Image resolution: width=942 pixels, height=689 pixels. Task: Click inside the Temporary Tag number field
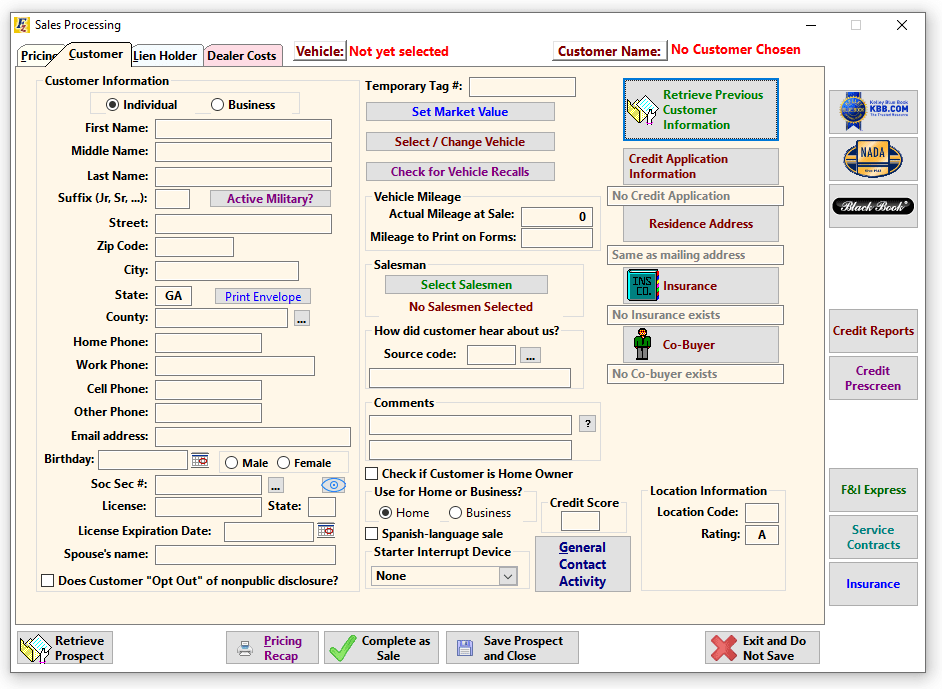pos(521,87)
